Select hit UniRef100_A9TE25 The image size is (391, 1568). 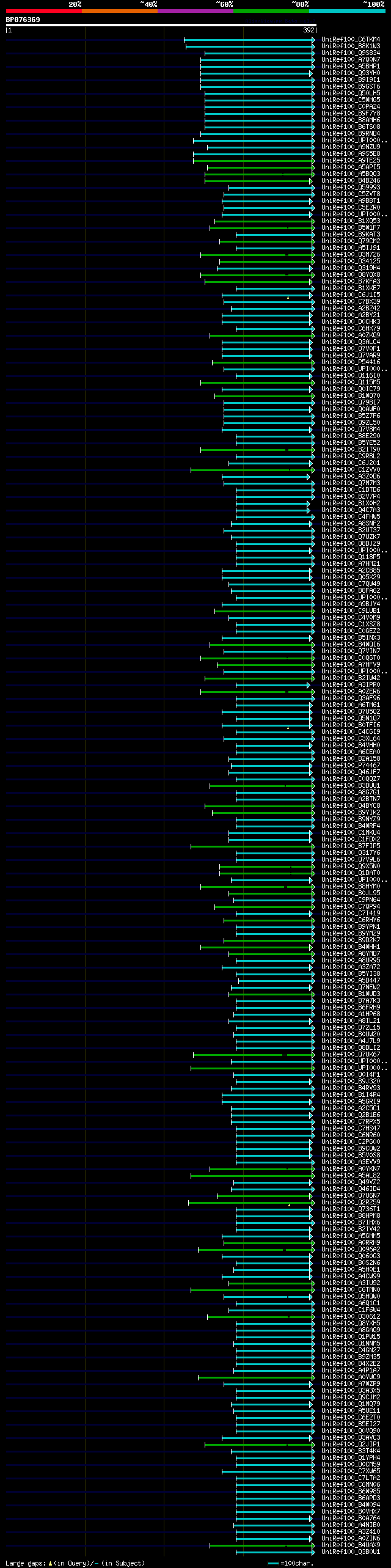click(351, 161)
